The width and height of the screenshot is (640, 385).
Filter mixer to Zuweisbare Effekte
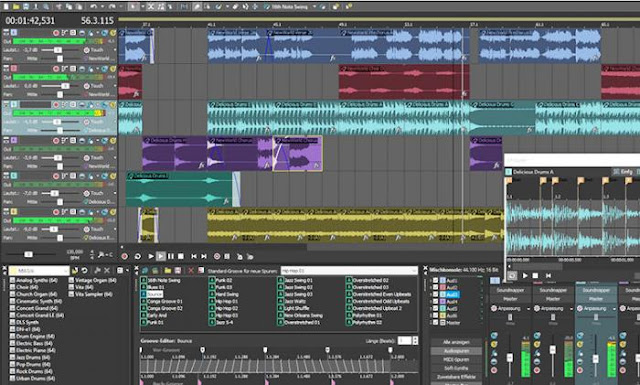(x=456, y=377)
